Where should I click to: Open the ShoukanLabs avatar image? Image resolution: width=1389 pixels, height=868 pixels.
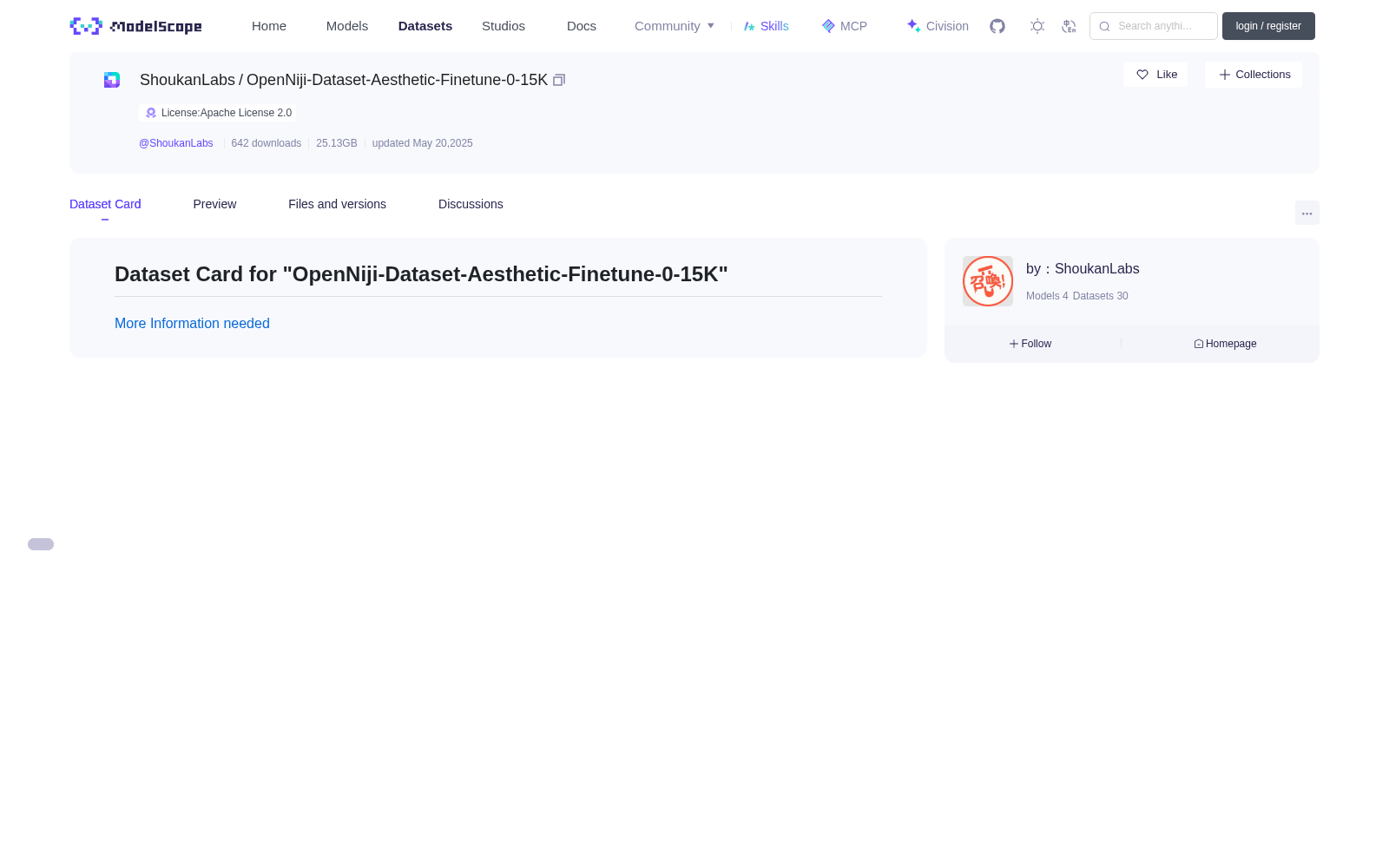pos(988,281)
